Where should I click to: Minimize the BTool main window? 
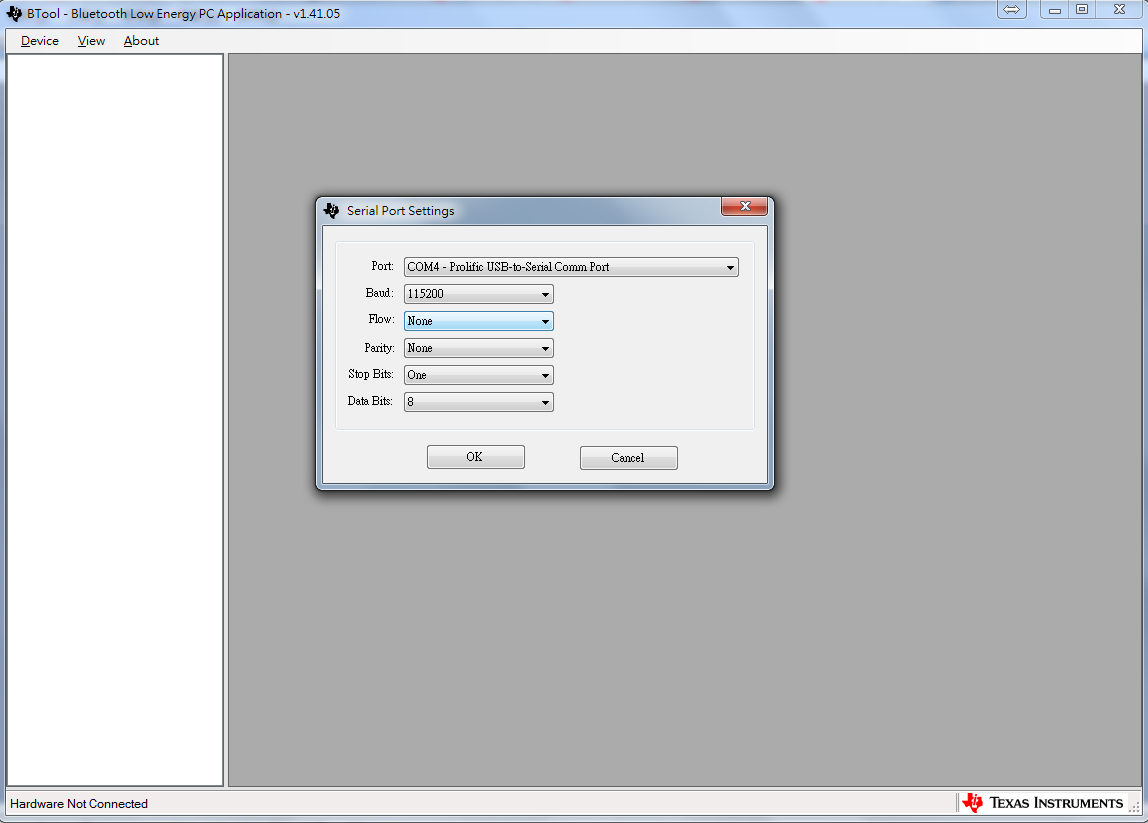[1054, 10]
